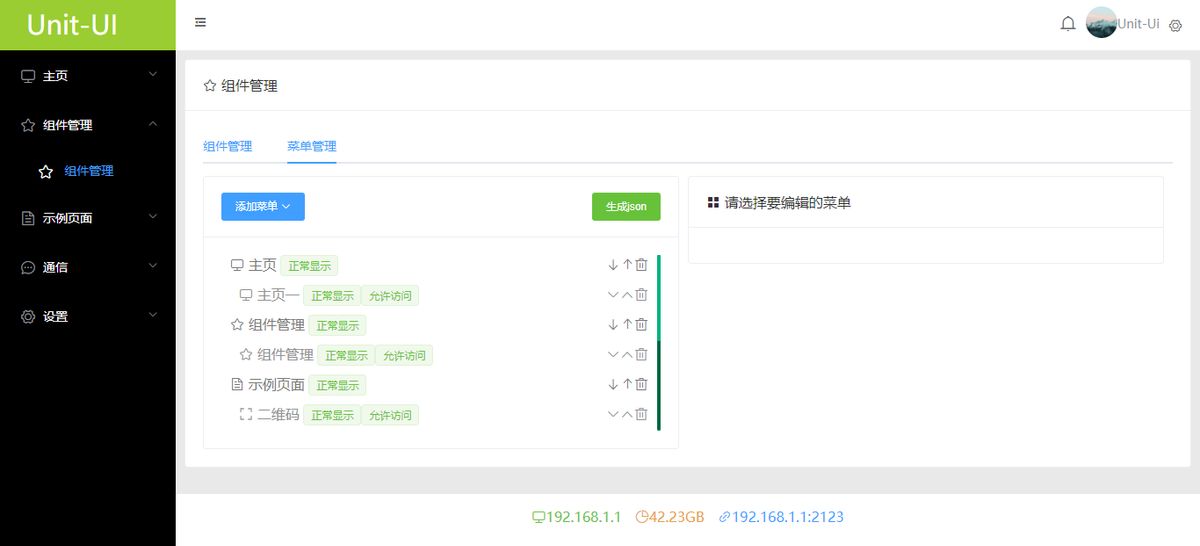Viewport: 1200px width, 546px height.
Task: Move parent 组件管理 row down arrow
Action: [613, 325]
